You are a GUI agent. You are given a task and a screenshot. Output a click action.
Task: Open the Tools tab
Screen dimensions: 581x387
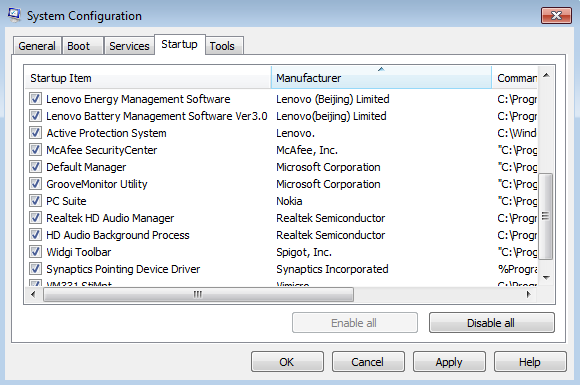pyautogui.click(x=224, y=46)
